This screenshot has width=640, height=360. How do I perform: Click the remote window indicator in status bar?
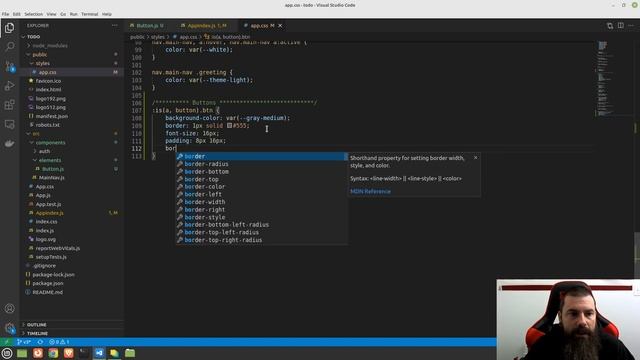6,342
